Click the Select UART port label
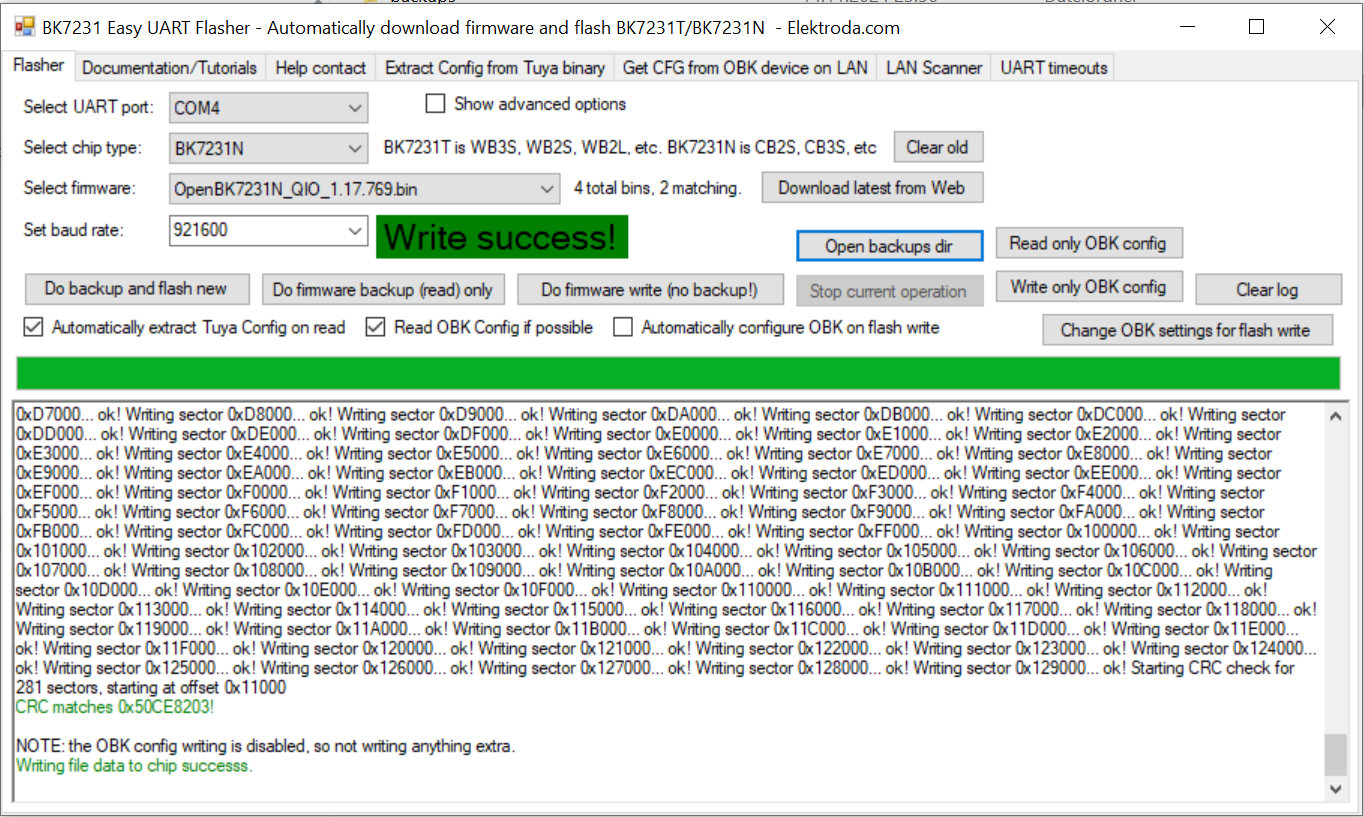1364x817 pixels. (90, 107)
